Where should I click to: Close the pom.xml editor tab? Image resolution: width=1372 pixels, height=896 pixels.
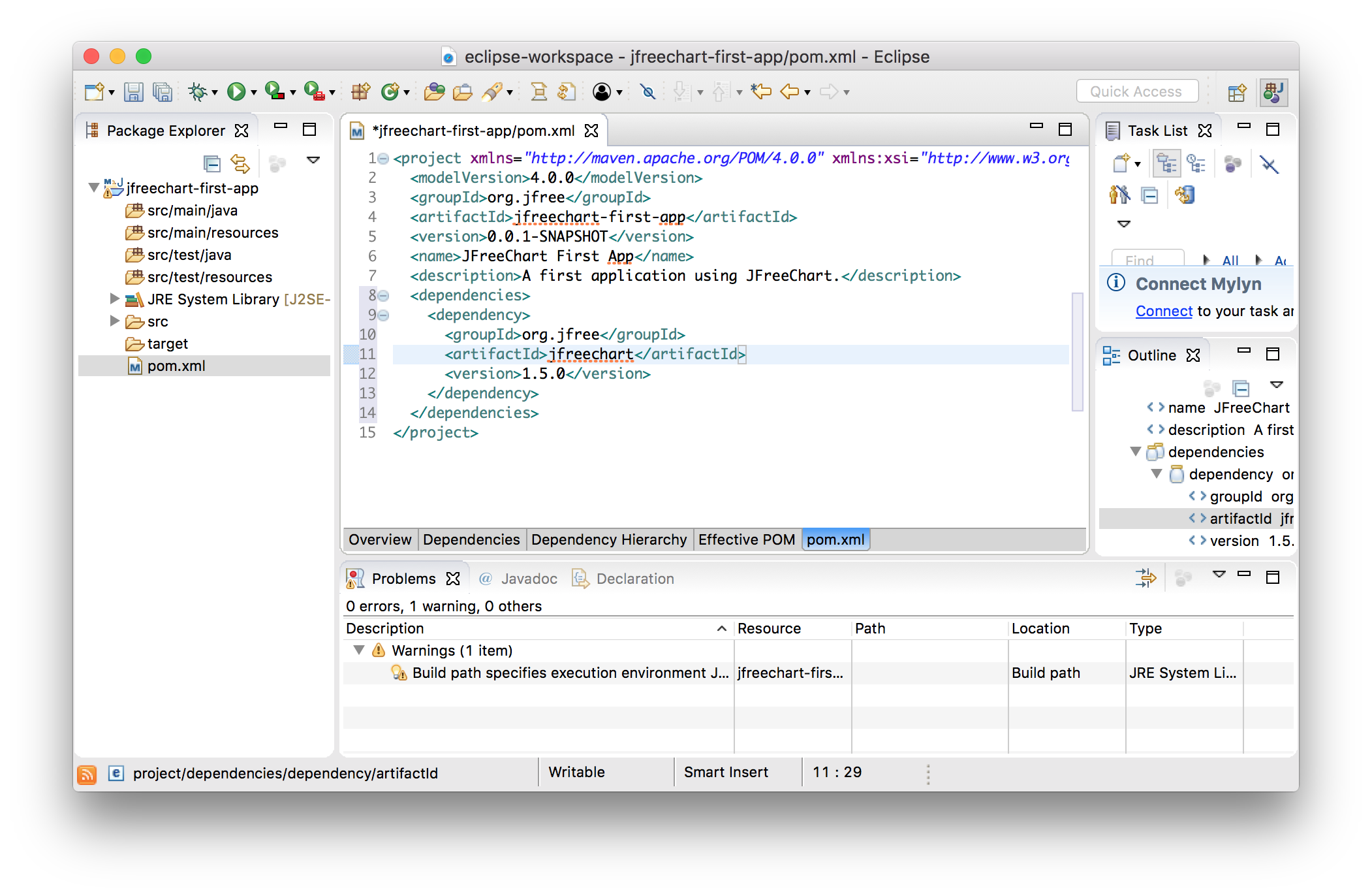(591, 131)
